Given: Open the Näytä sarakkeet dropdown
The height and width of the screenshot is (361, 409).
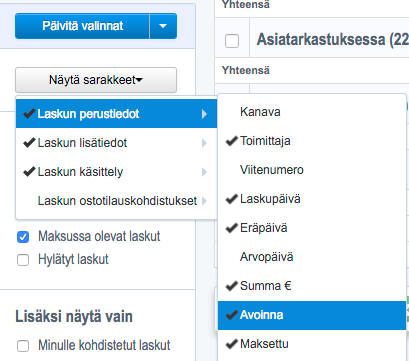Looking at the screenshot, I should (x=96, y=80).
